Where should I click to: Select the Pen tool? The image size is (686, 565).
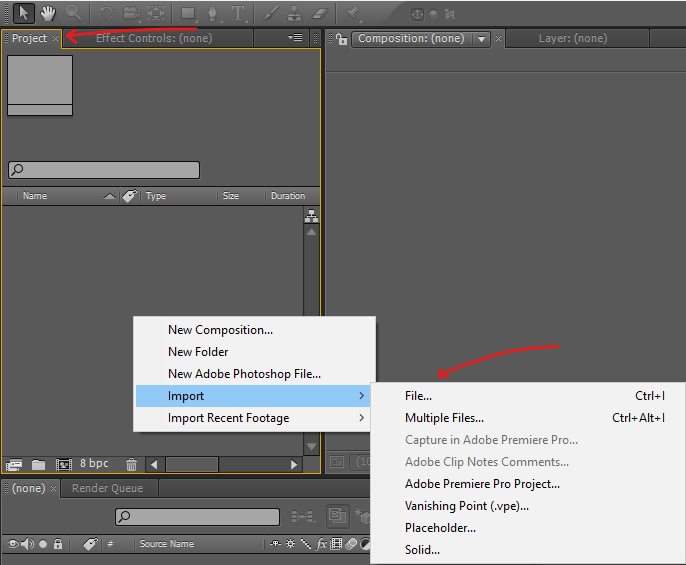pyautogui.click(x=213, y=14)
